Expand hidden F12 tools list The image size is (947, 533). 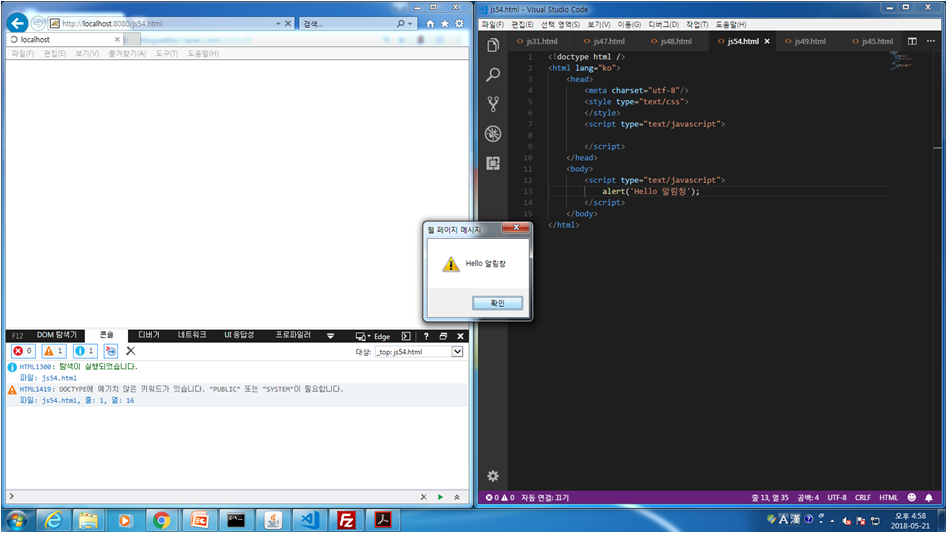(330, 336)
